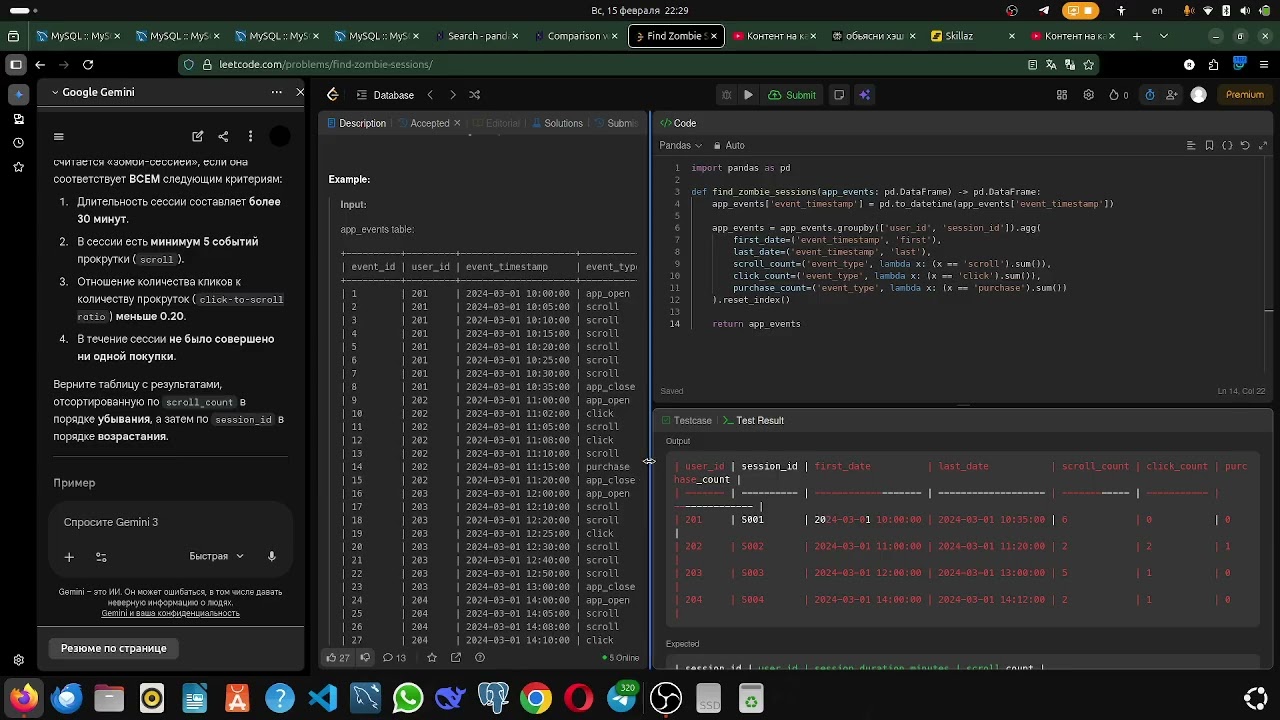The image size is (1280, 720).
Task: Open LeetCode settings gear icon
Action: 1088,95
